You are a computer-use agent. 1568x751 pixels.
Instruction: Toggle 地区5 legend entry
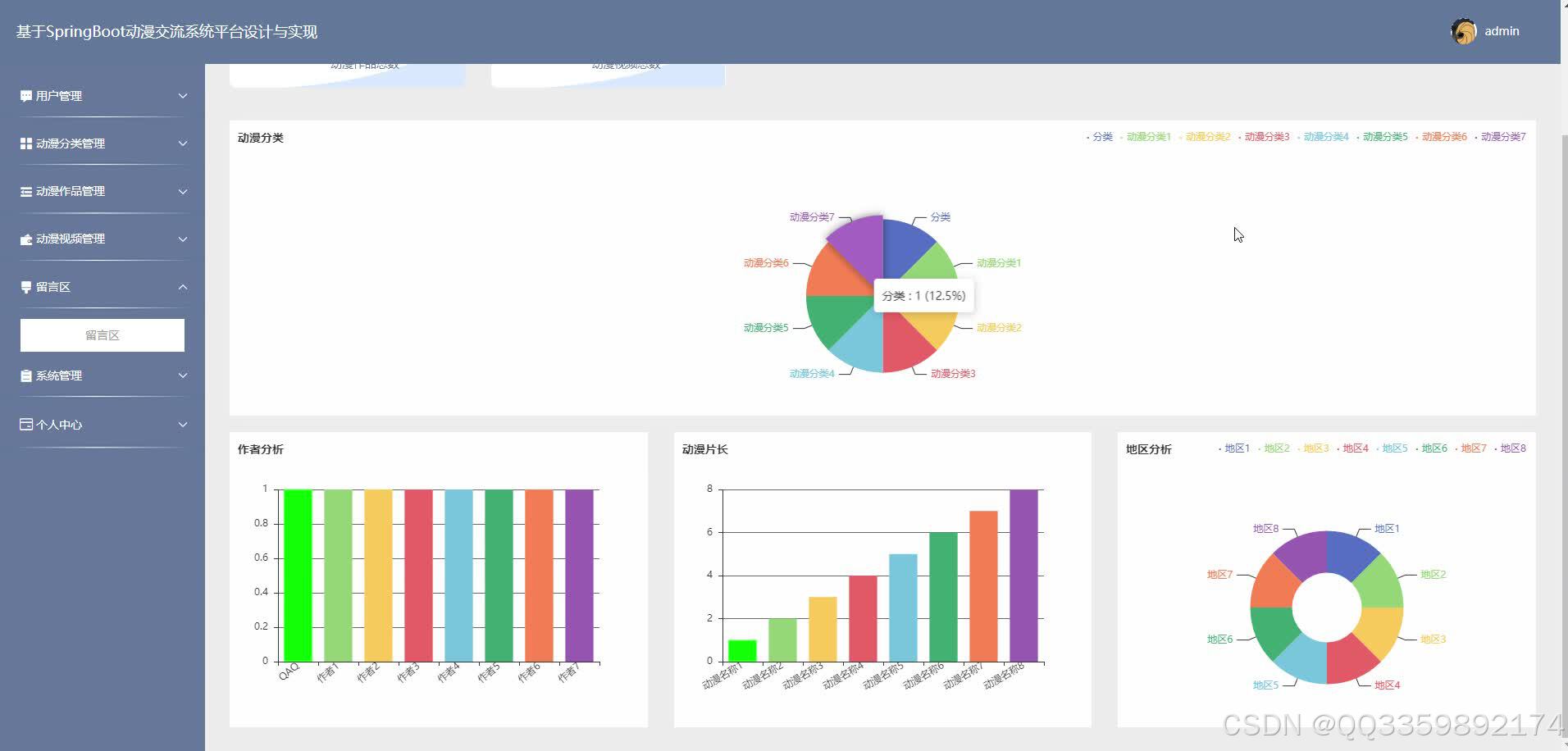pos(1392,448)
